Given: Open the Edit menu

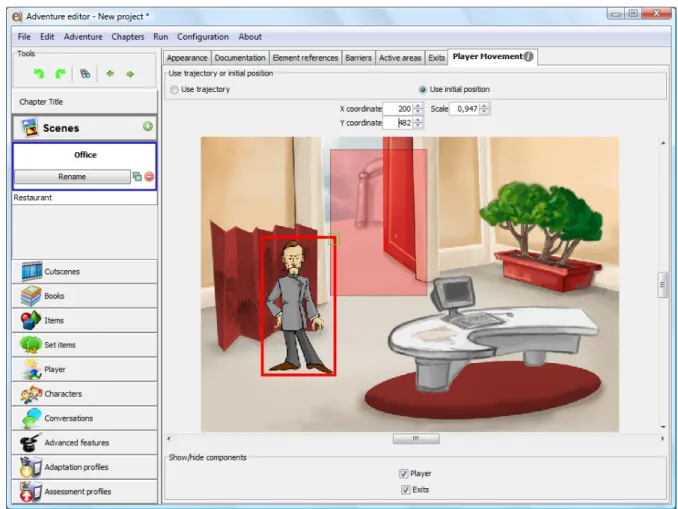Looking at the screenshot, I should click(x=47, y=37).
